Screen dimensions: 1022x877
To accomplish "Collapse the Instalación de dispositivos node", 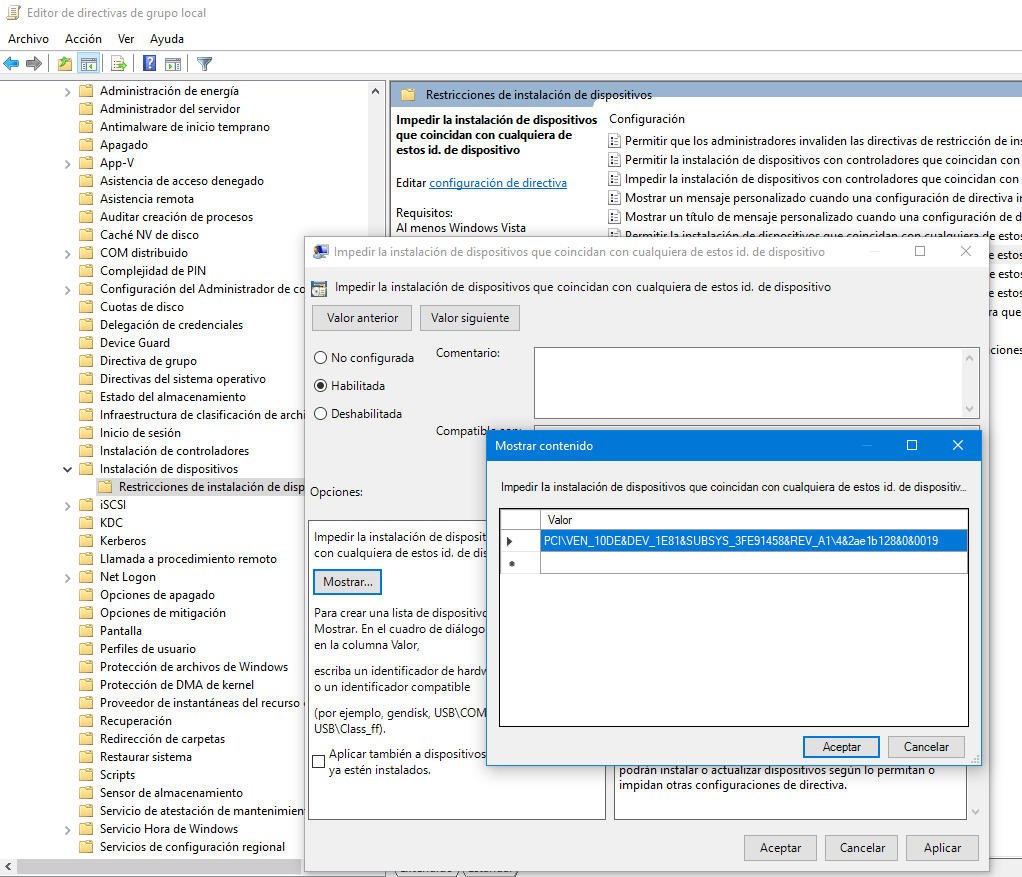I will pyautogui.click(x=67, y=469).
